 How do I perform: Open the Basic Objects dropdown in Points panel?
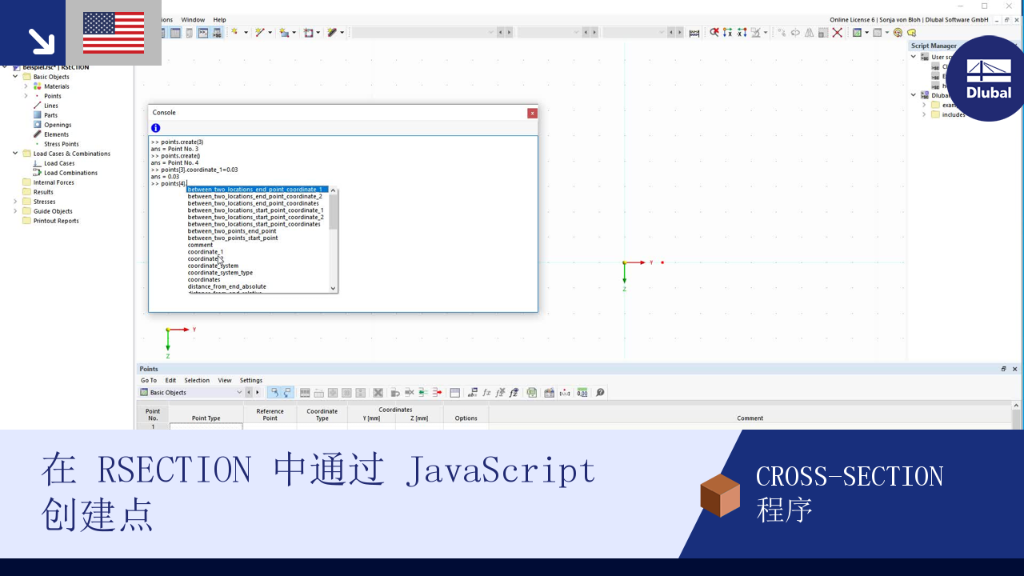191,392
